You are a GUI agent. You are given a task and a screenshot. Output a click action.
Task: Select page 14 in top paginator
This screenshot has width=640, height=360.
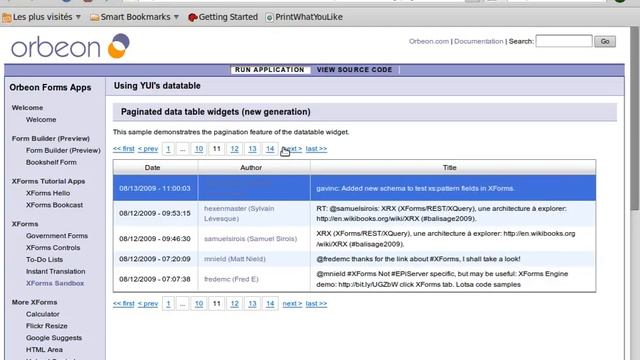coord(270,149)
